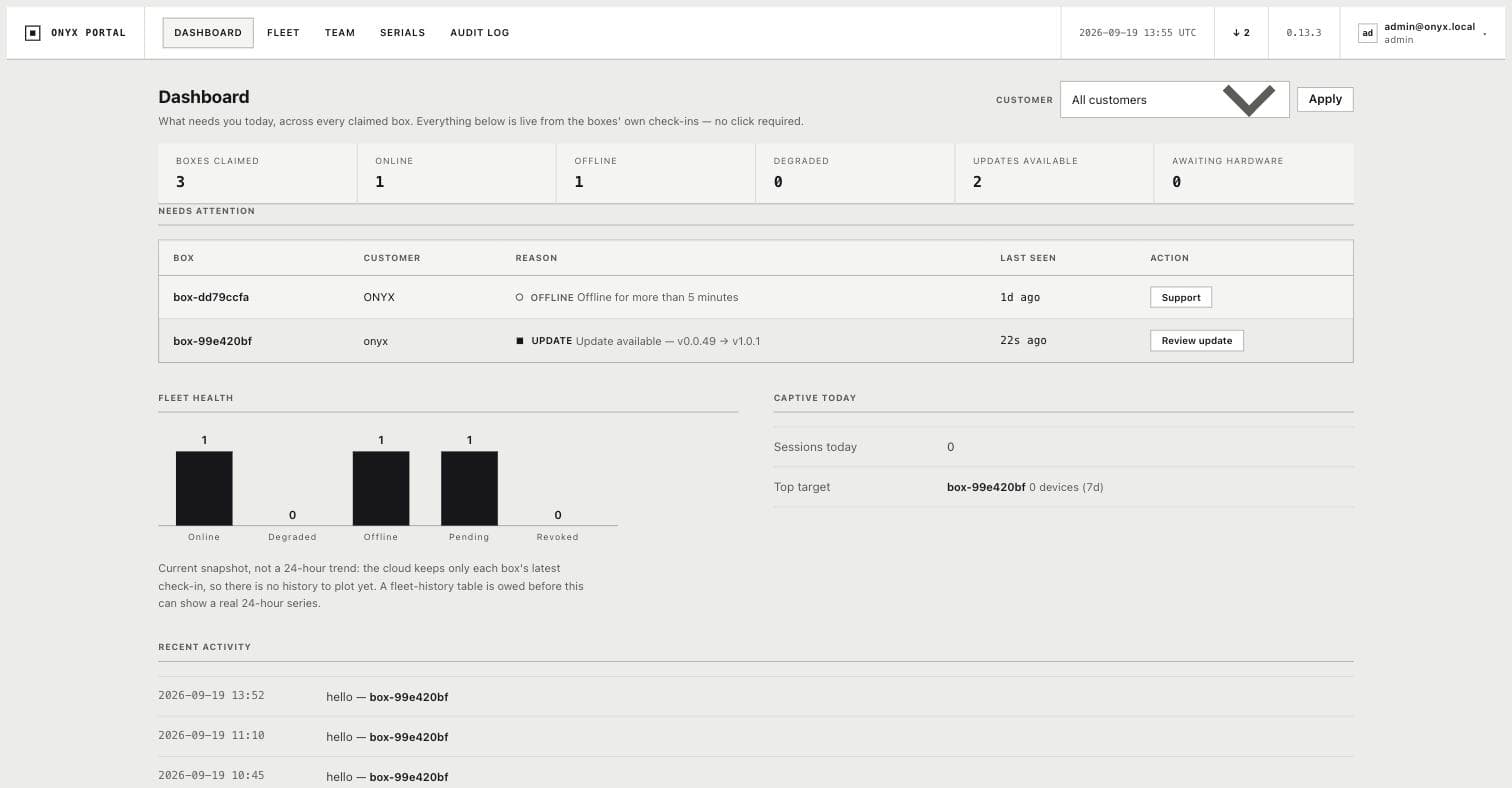Click "Offline for more than 5 minutes" reason text
This screenshot has width=1512, height=788.
[x=658, y=297]
